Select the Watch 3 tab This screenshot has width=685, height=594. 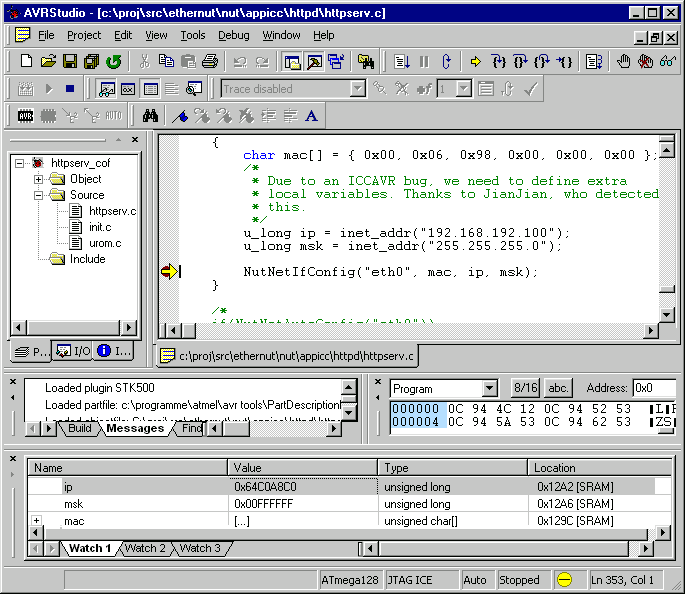[x=200, y=548]
